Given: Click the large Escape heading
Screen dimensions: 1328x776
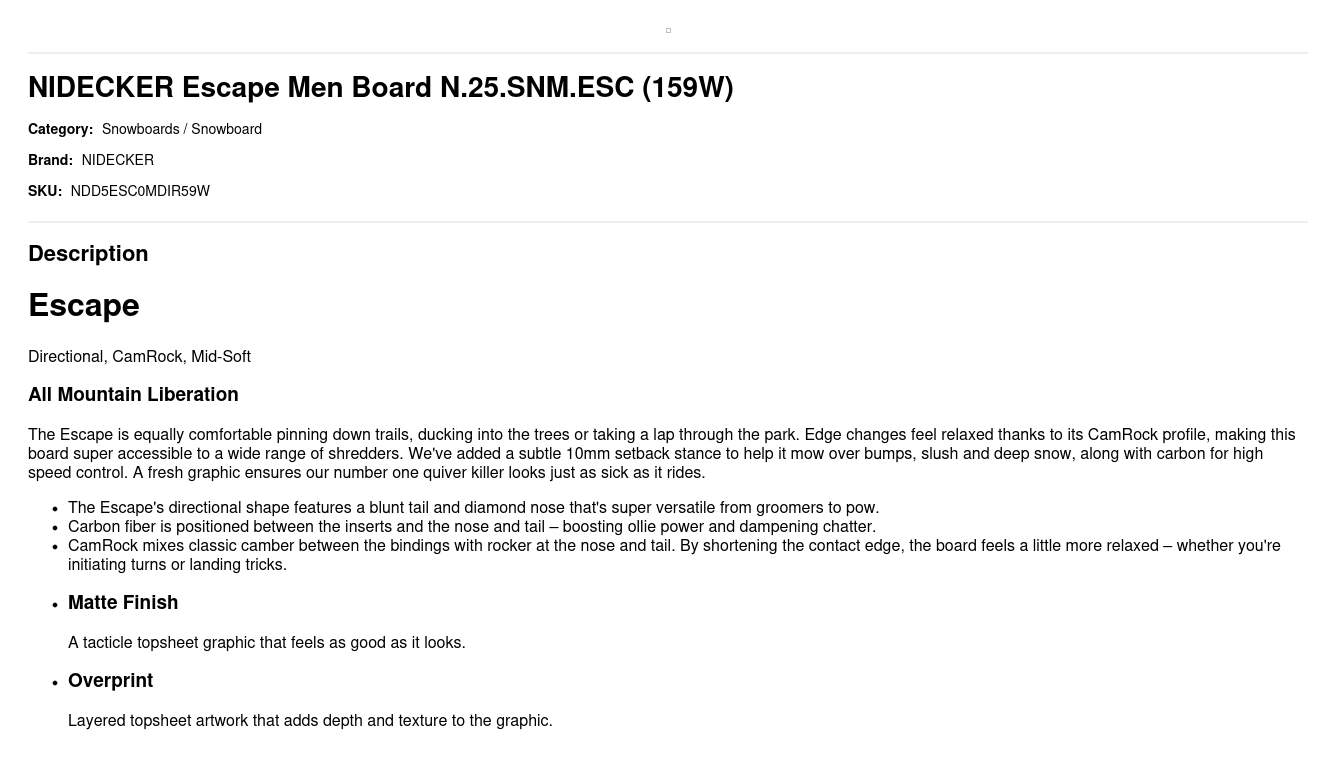Looking at the screenshot, I should [84, 306].
